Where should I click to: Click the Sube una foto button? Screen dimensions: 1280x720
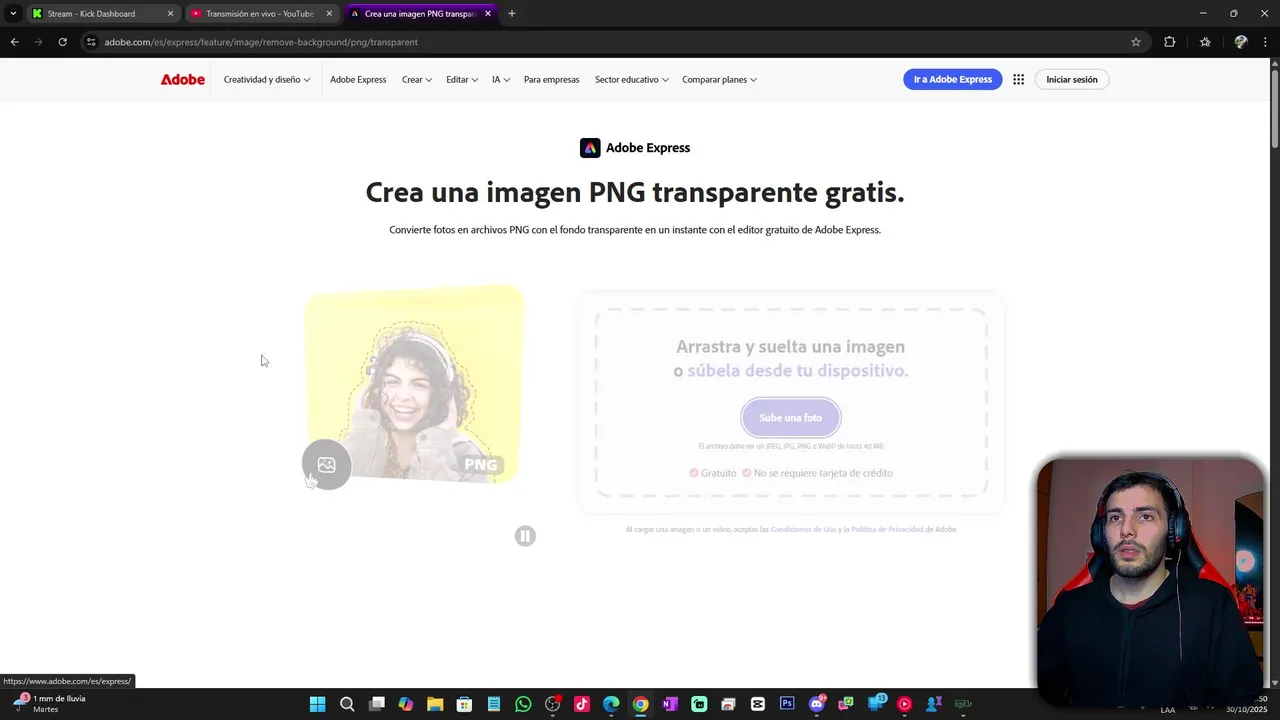click(x=791, y=418)
